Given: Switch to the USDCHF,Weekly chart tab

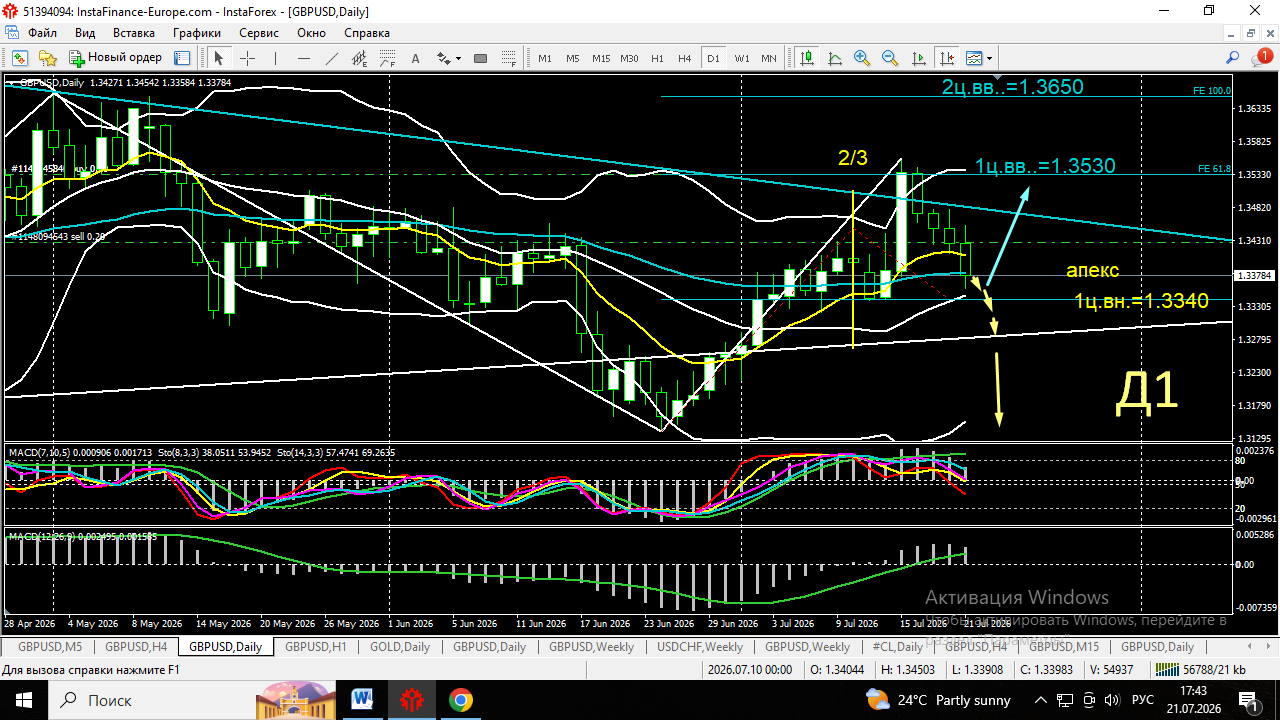Looking at the screenshot, I should tap(700, 646).
